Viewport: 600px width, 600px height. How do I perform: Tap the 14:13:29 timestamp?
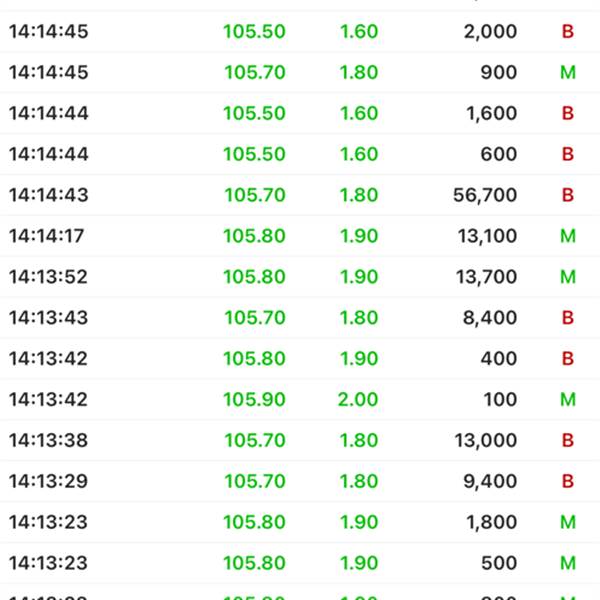click(48, 482)
